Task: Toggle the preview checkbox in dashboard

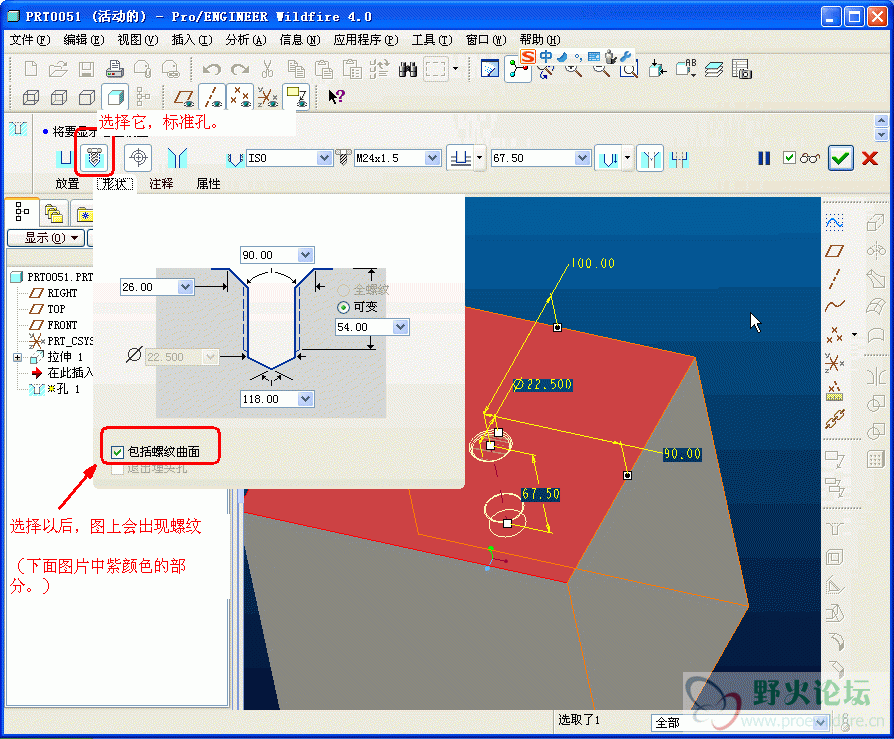Action: [789, 157]
